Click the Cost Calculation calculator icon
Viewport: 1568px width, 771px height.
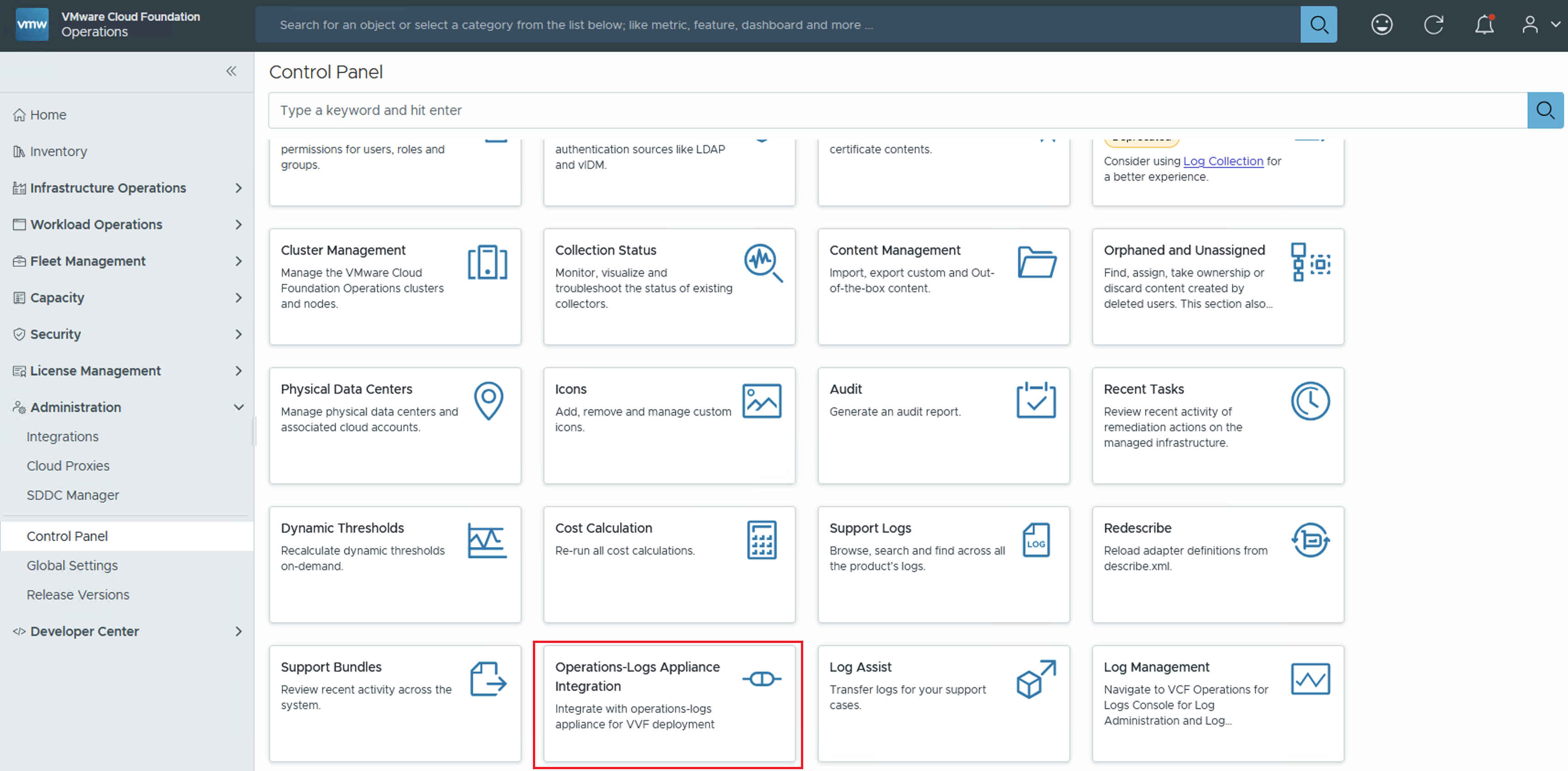(x=762, y=540)
